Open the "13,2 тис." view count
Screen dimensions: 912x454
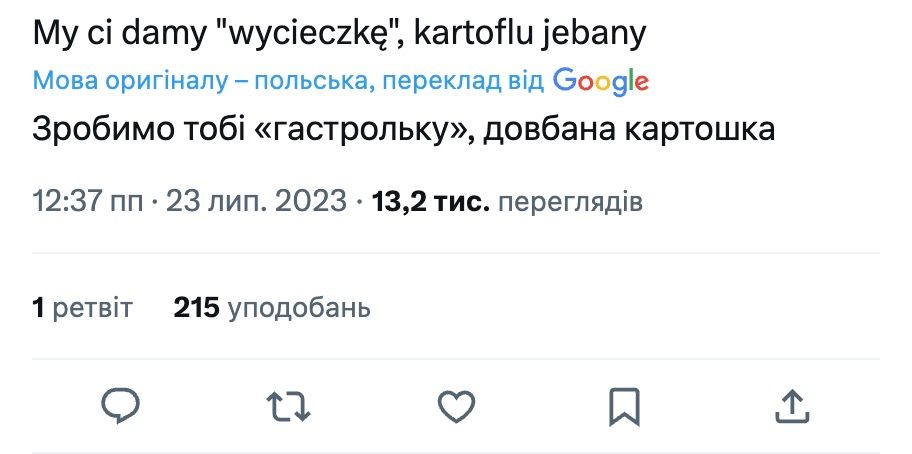click(430, 203)
